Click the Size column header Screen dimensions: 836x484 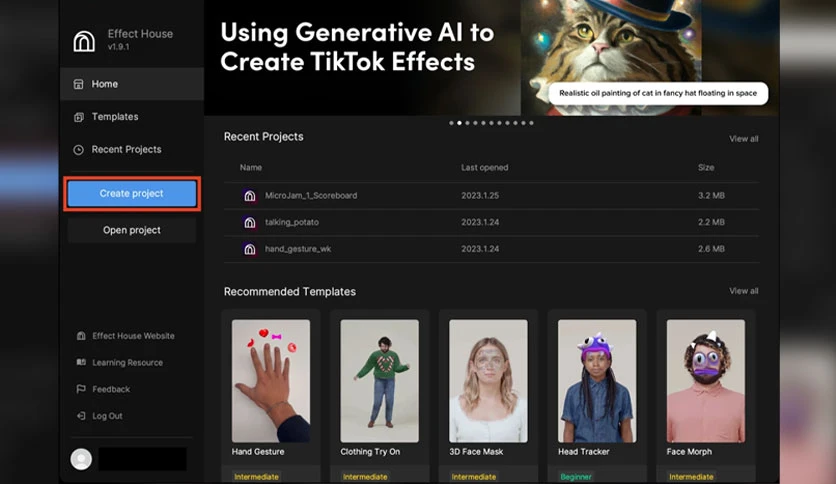click(x=706, y=167)
